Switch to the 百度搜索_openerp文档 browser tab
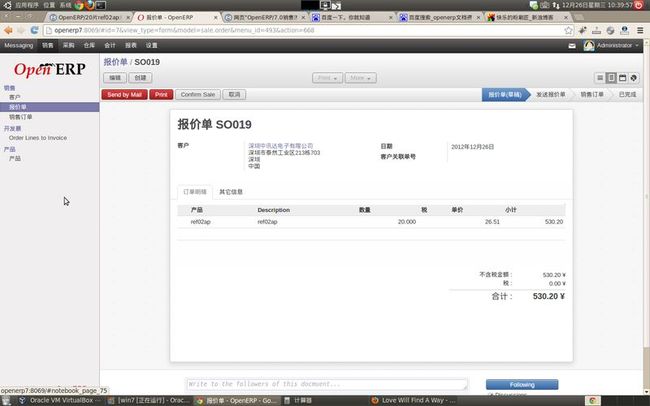This screenshot has width=650, height=406. 439,17
